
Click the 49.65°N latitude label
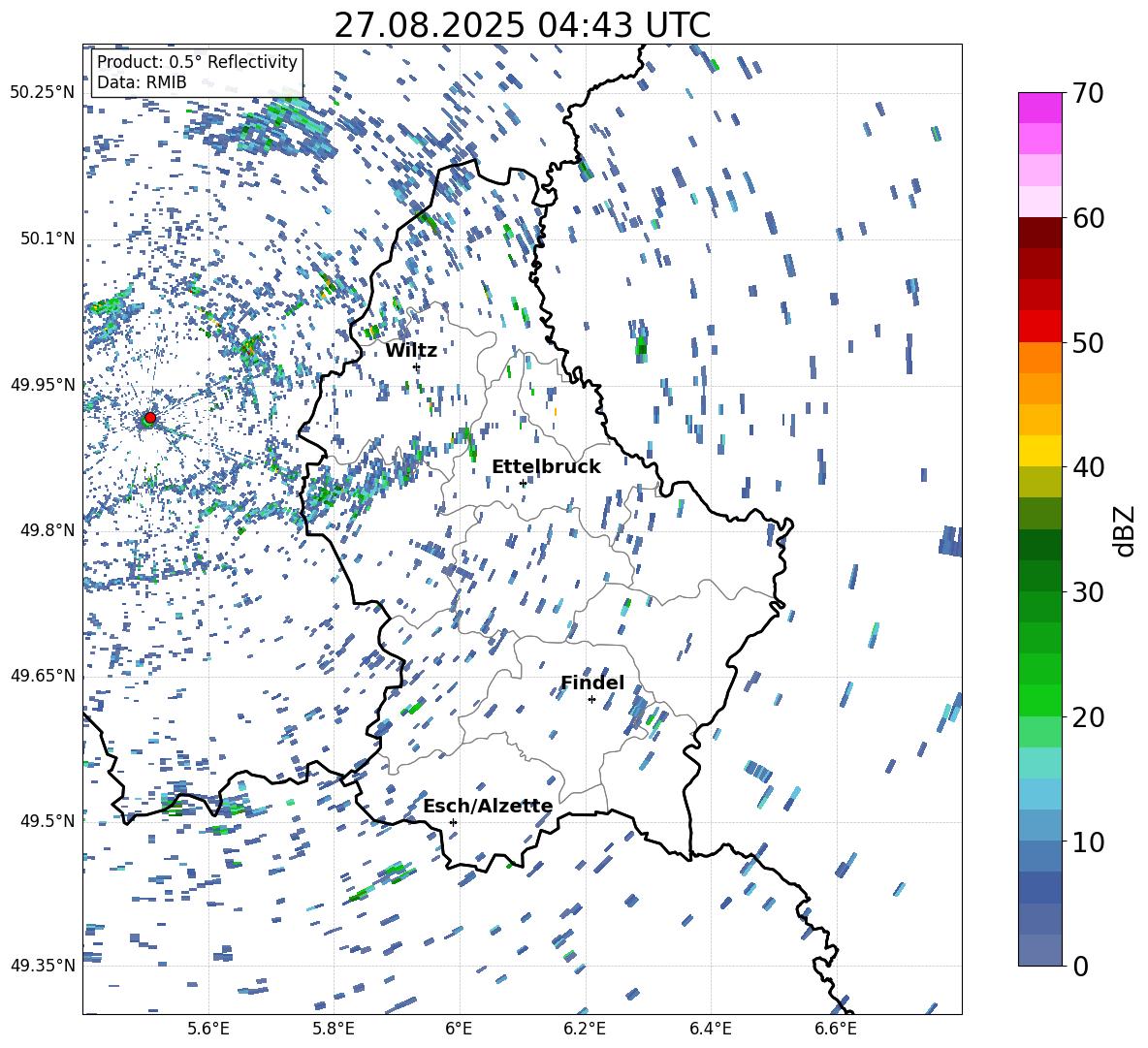pos(43,675)
